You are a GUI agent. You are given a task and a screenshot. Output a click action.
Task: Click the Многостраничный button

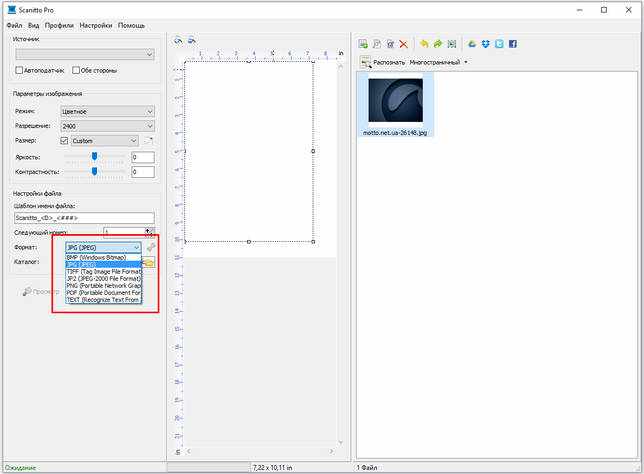(x=435, y=62)
